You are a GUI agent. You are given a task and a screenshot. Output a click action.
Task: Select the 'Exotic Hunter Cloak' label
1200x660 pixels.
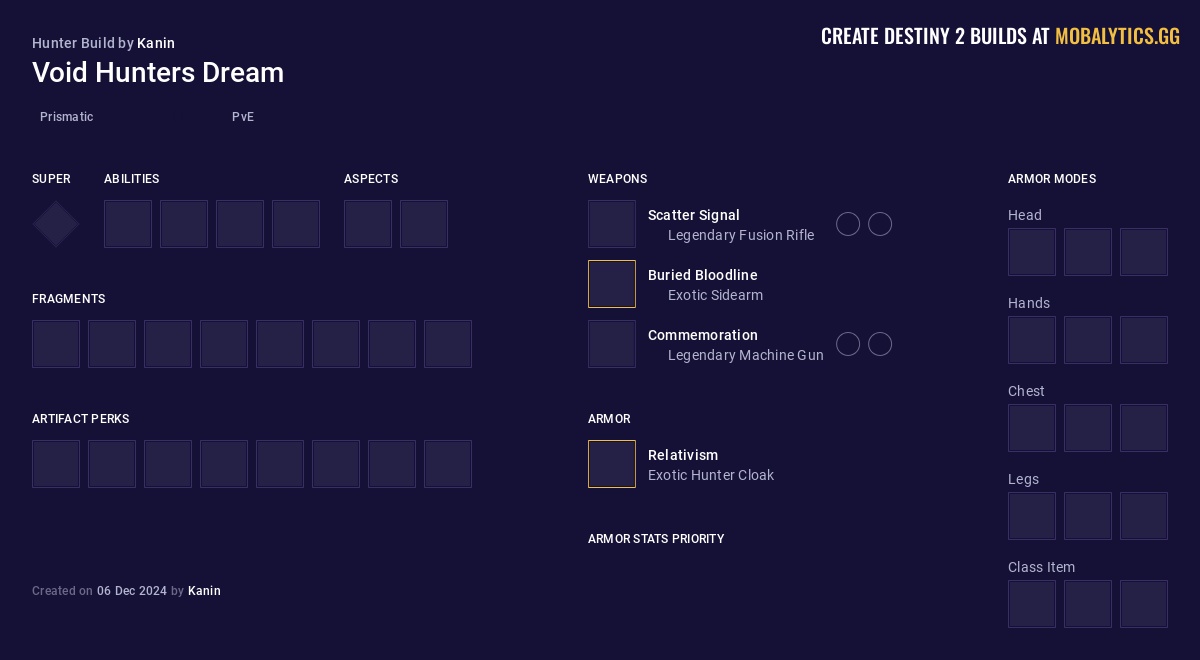click(x=711, y=475)
